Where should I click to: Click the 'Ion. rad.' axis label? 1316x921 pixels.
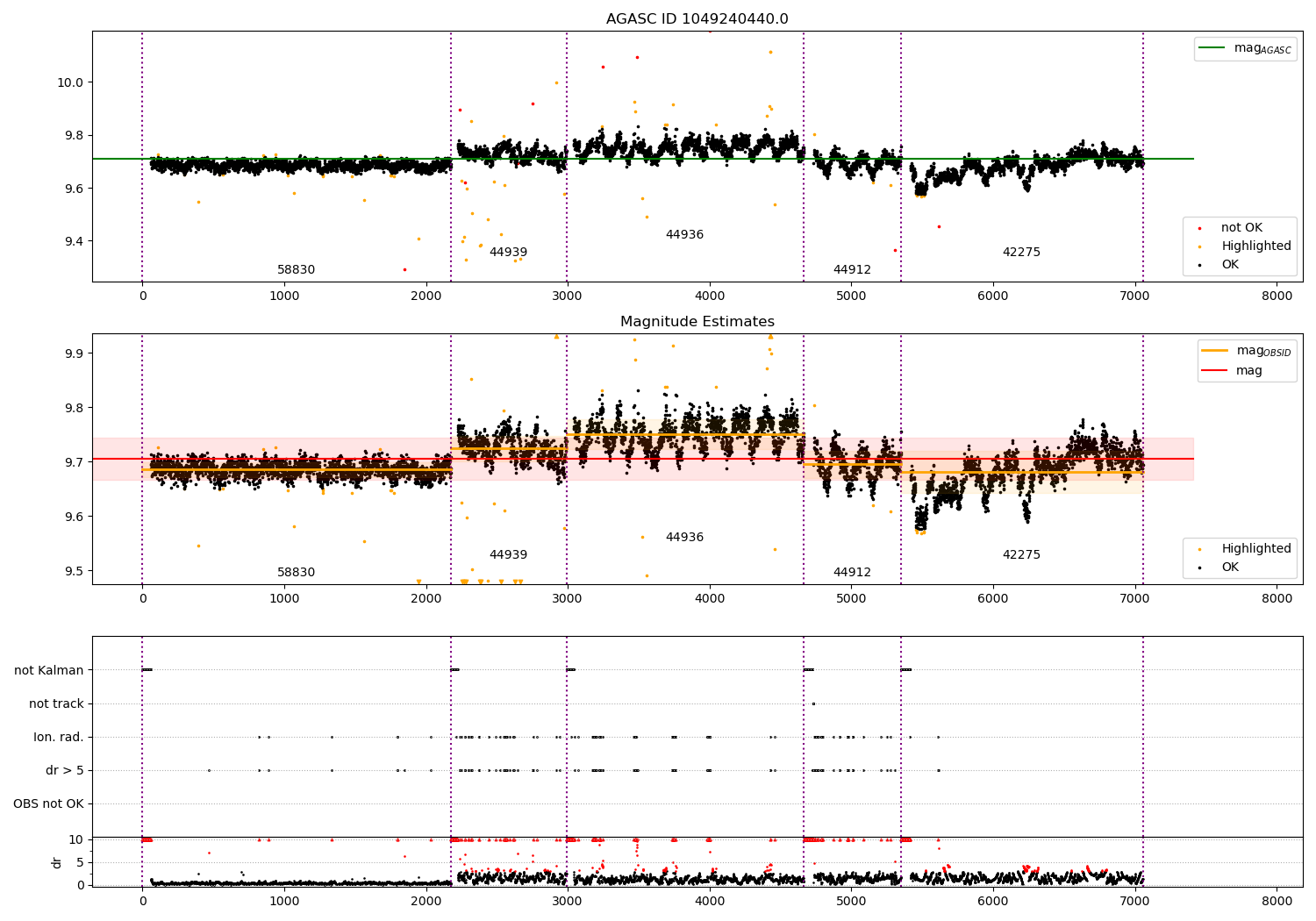coord(59,737)
